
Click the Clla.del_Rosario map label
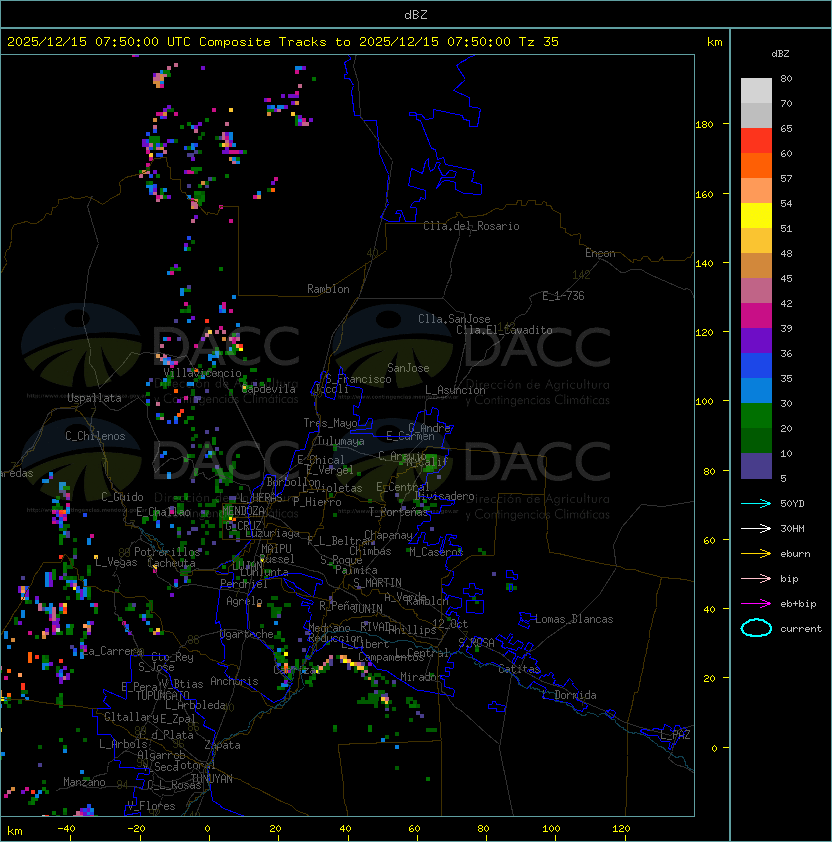pos(471,226)
